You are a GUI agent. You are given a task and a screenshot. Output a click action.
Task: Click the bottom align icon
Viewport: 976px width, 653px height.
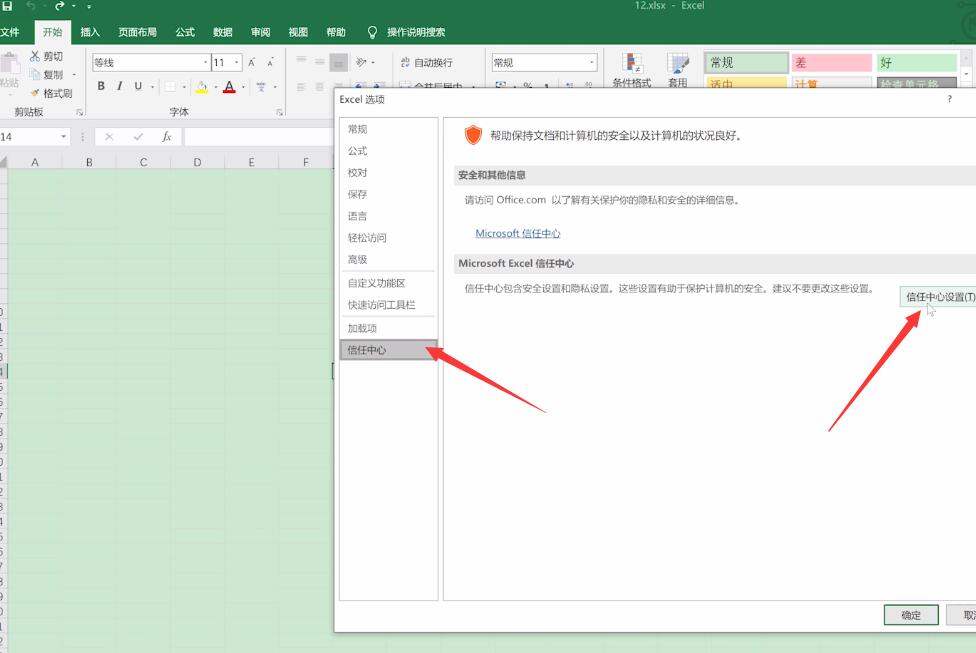[x=339, y=62]
